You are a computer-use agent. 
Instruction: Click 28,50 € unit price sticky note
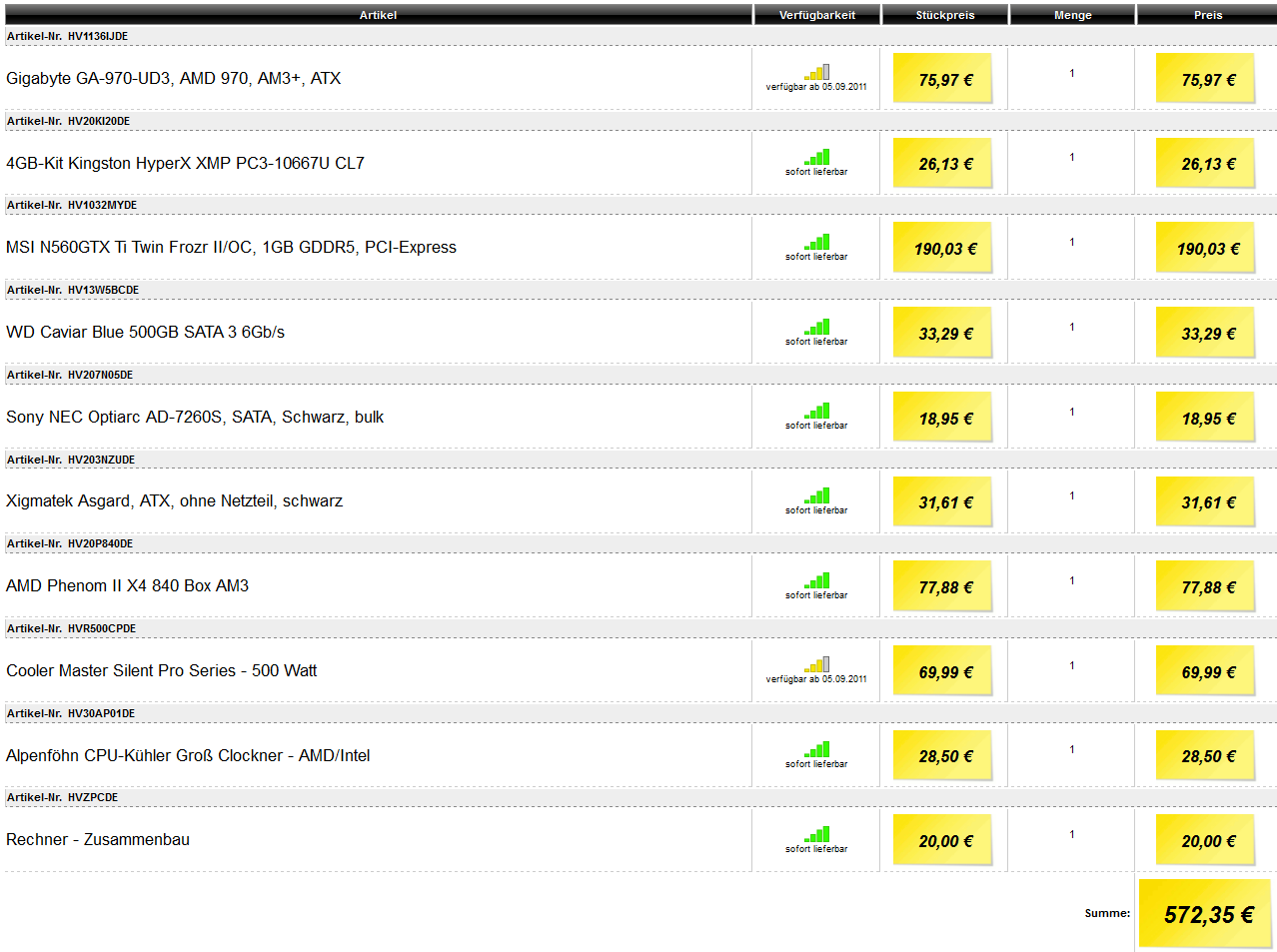click(942, 755)
